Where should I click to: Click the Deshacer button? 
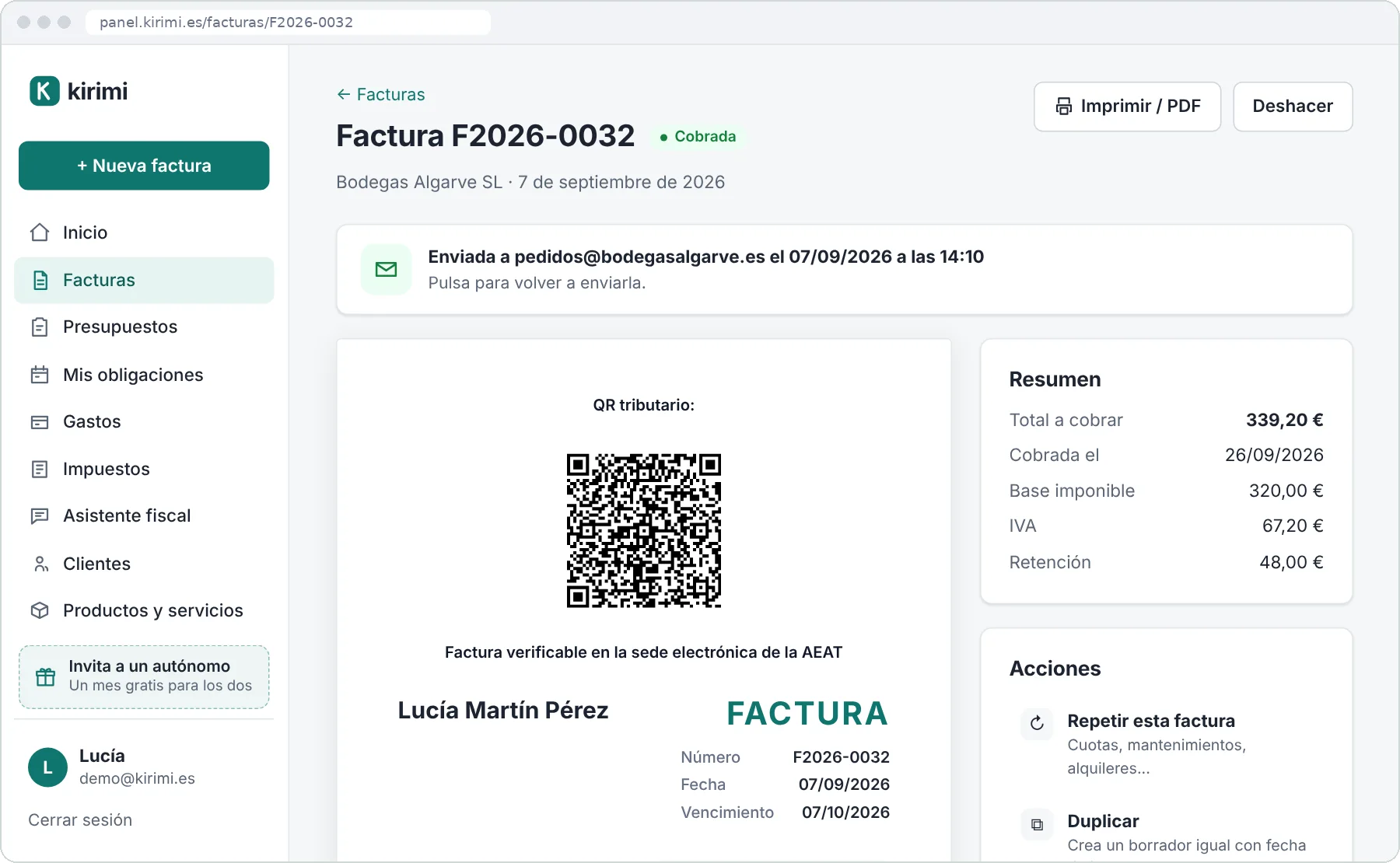pyautogui.click(x=1293, y=107)
